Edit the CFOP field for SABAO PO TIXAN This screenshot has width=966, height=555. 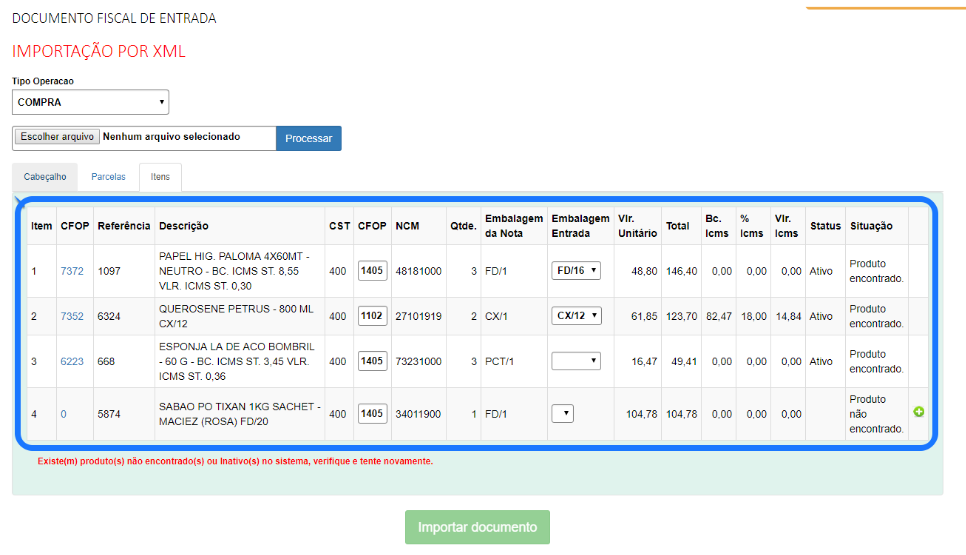point(372,413)
